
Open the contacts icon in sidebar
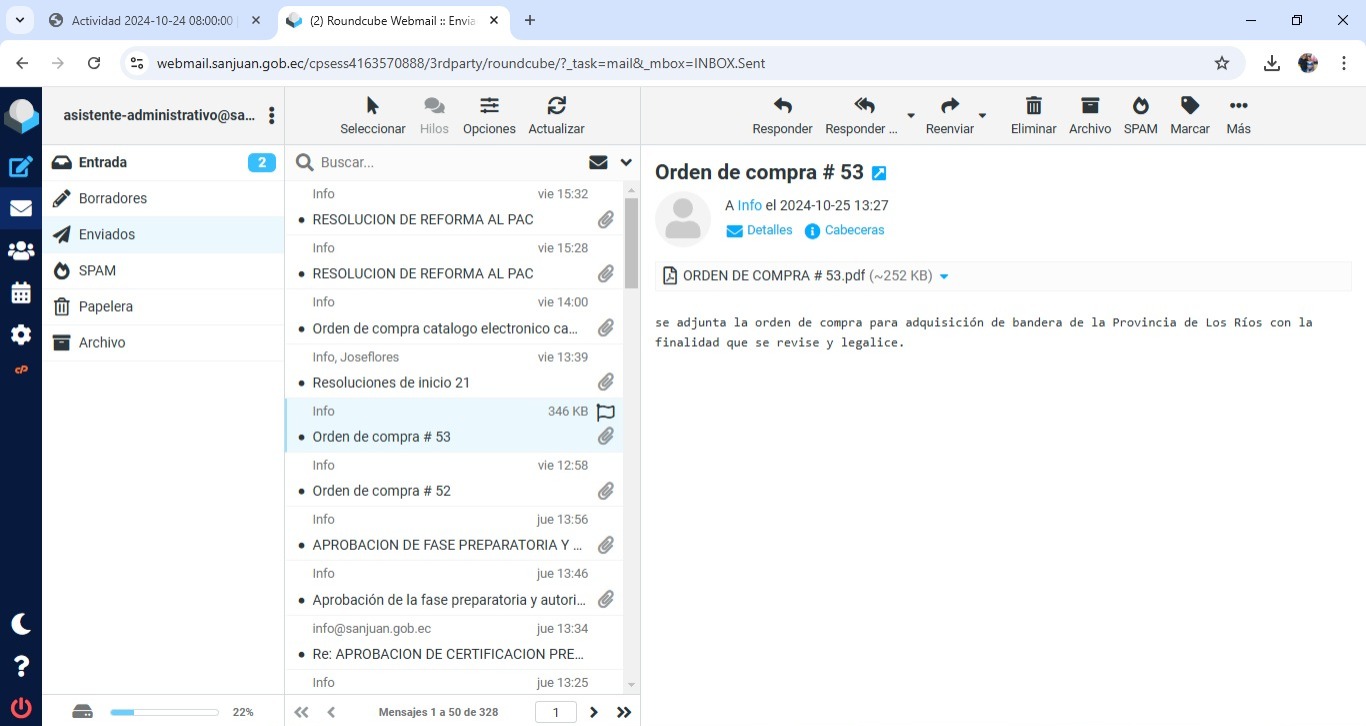[x=21, y=251]
